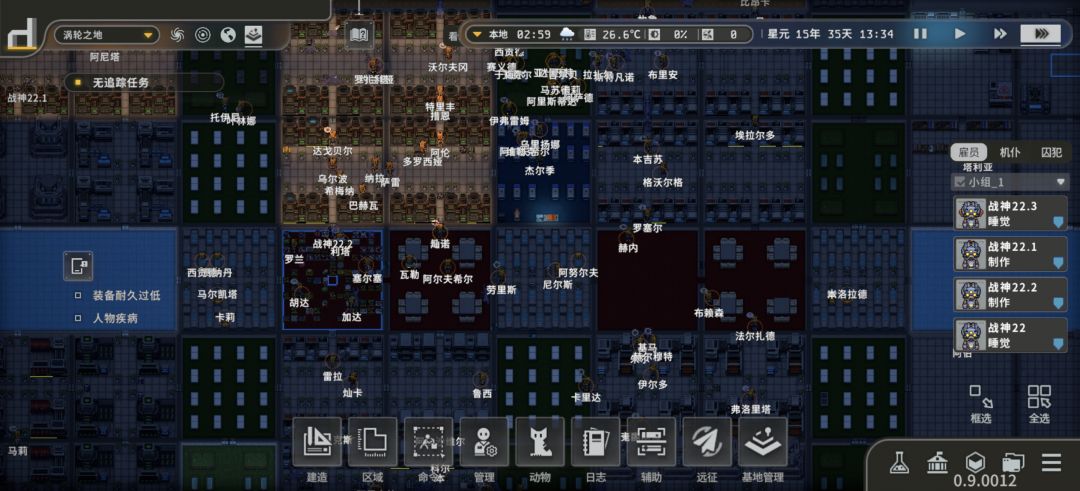Click the 26.6°C temperature readout
The height and width of the screenshot is (491, 1080).
pyautogui.click(x=621, y=34)
